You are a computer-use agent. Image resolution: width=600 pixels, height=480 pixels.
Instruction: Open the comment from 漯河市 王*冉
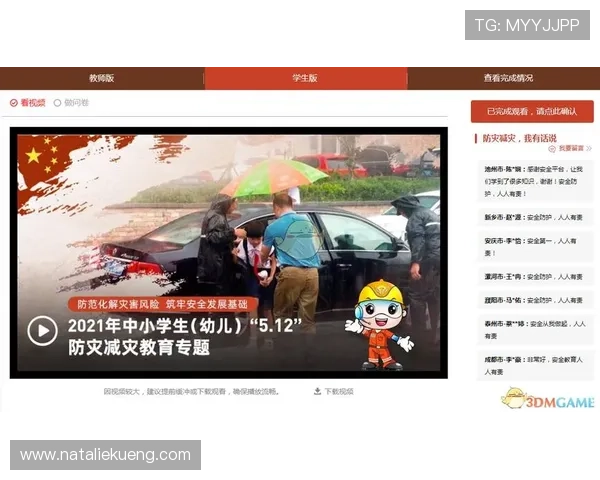(535, 277)
